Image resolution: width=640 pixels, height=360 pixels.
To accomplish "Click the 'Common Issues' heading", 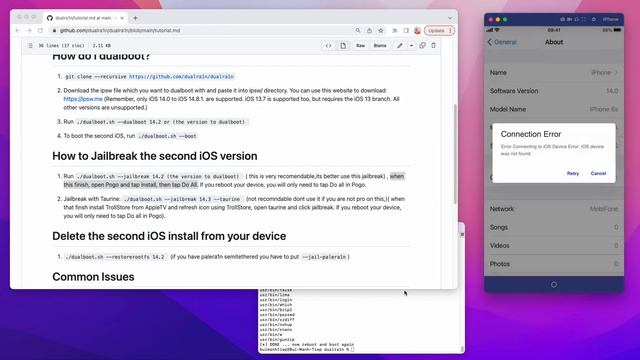I will [x=93, y=277].
